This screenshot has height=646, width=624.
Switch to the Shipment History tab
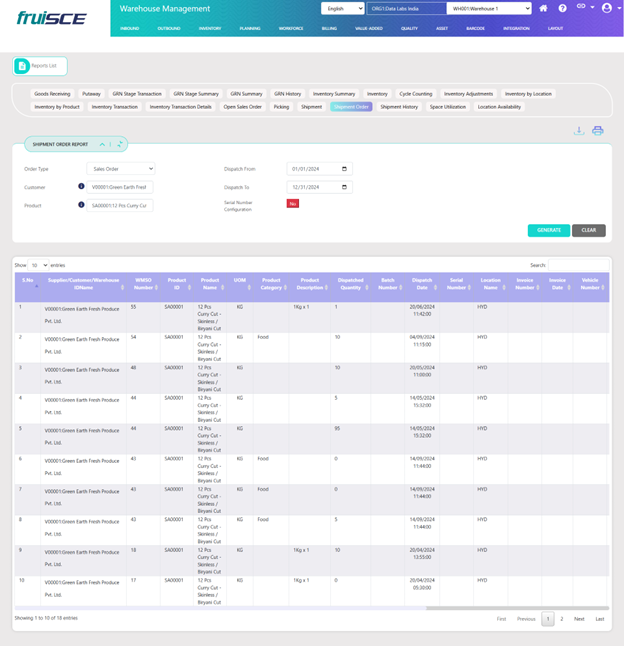click(399, 106)
